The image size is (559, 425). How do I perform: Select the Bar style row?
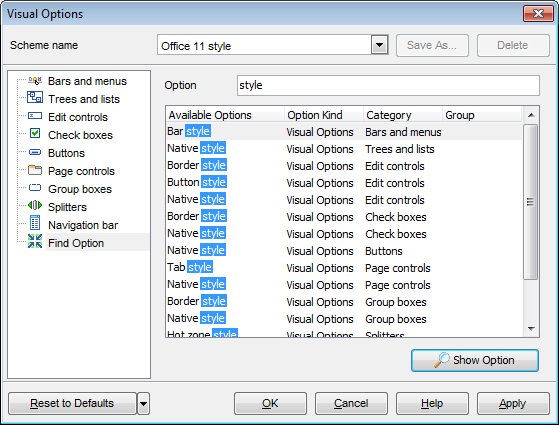(x=344, y=132)
